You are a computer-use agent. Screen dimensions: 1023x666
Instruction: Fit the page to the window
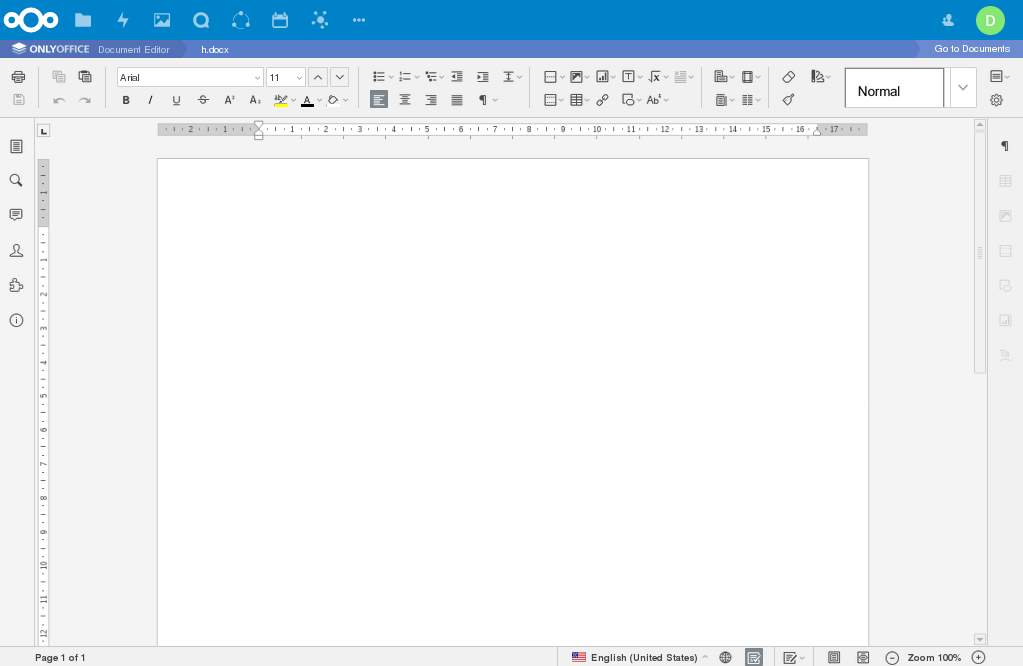pyautogui.click(x=834, y=658)
